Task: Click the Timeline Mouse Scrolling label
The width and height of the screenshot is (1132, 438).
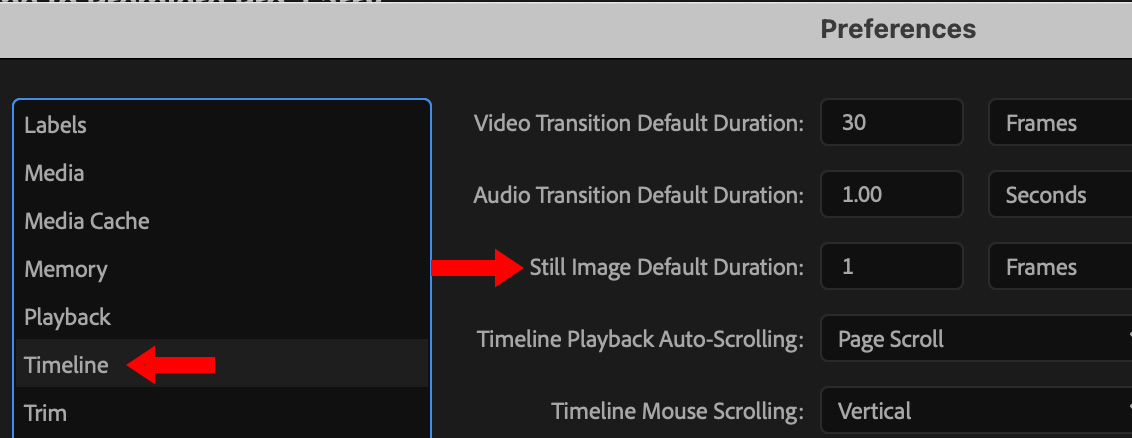Action: click(x=678, y=411)
